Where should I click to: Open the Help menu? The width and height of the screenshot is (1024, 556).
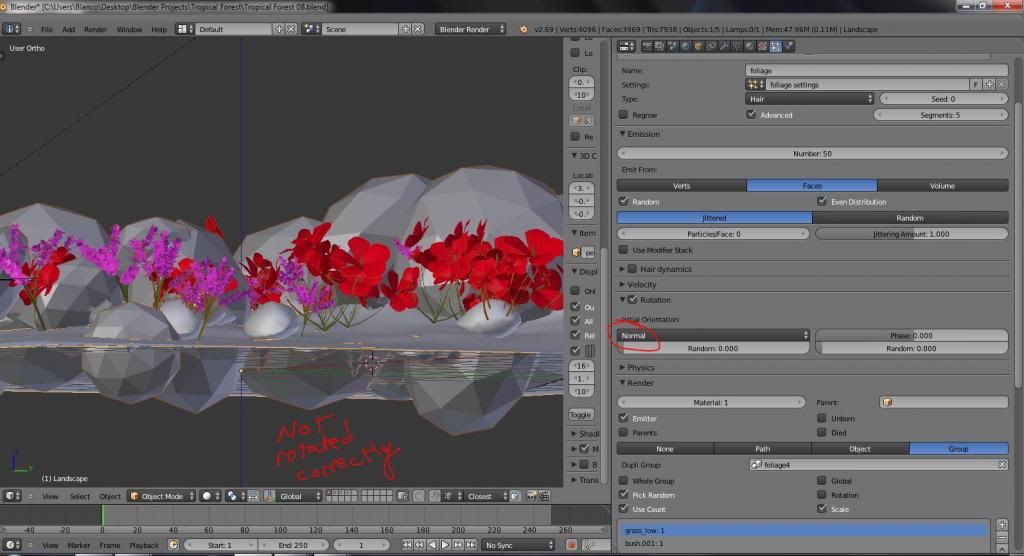pos(159,29)
